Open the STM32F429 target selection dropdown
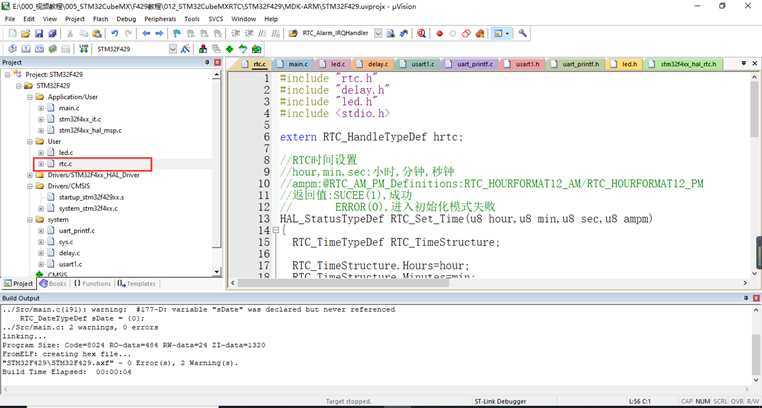This screenshot has height=408, width=762. point(173,49)
